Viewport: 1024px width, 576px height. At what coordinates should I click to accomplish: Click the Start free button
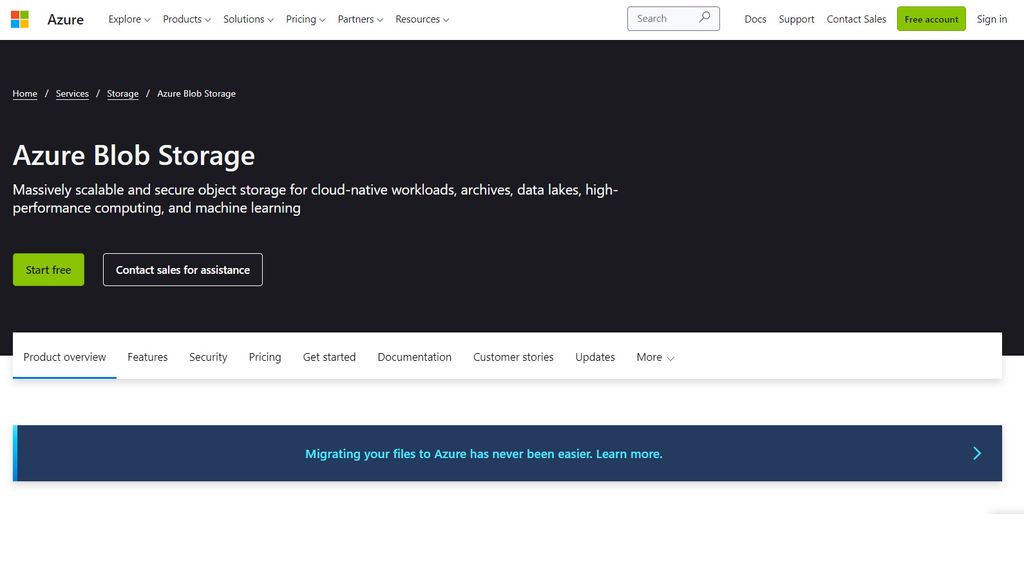pyautogui.click(x=48, y=269)
